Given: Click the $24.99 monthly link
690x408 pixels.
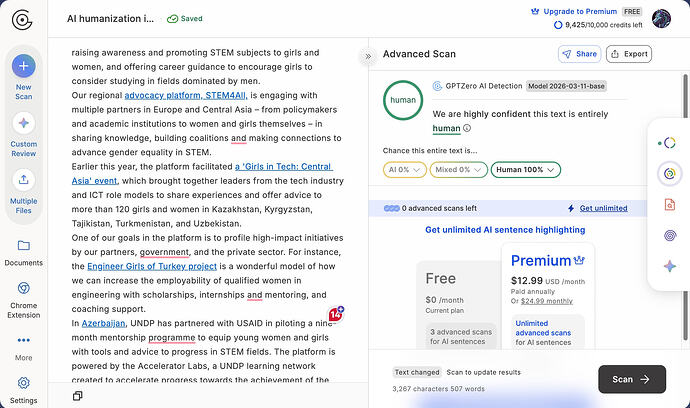Looking at the screenshot, I should [547, 301].
